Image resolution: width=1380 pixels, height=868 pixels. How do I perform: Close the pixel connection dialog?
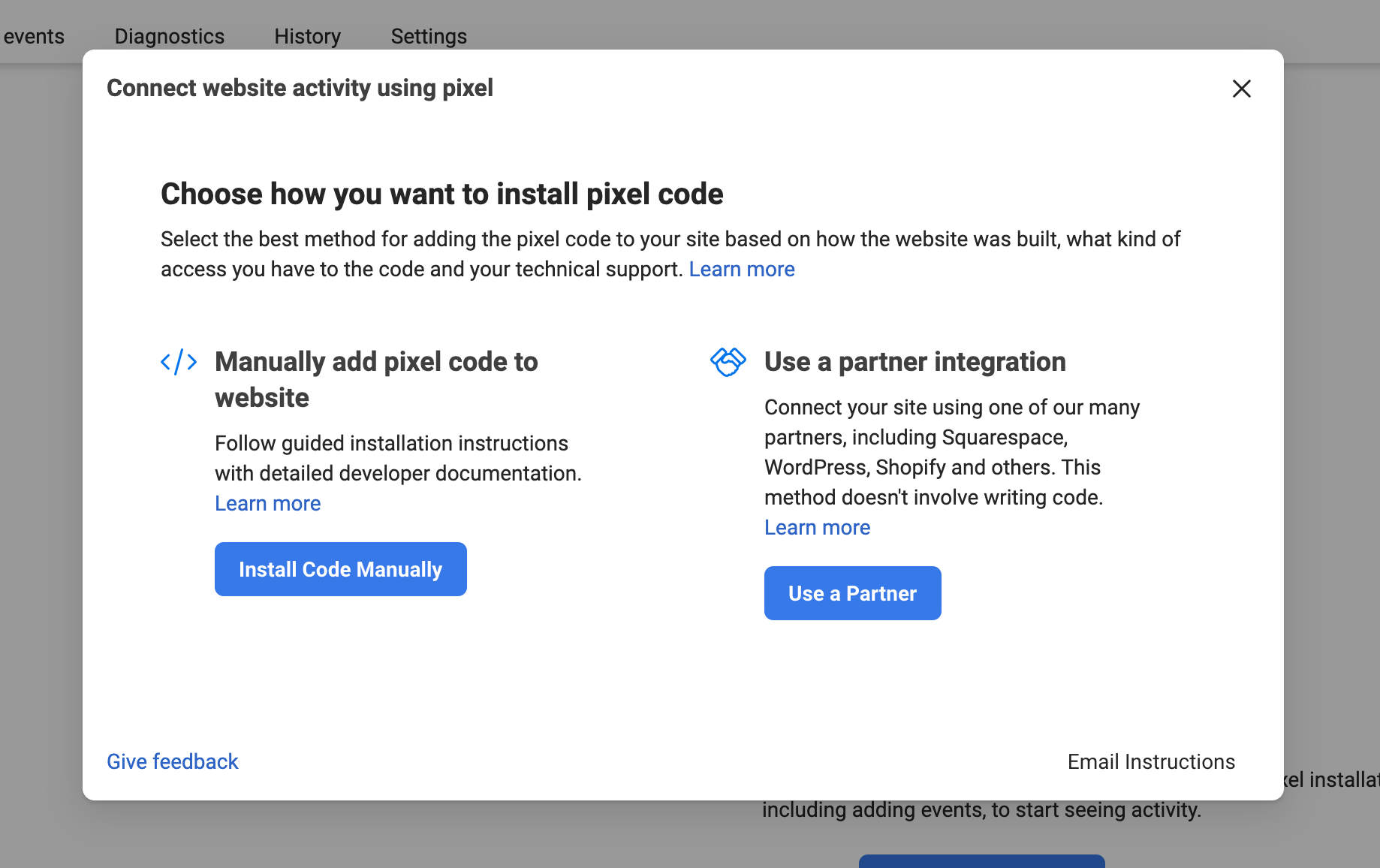point(1241,89)
